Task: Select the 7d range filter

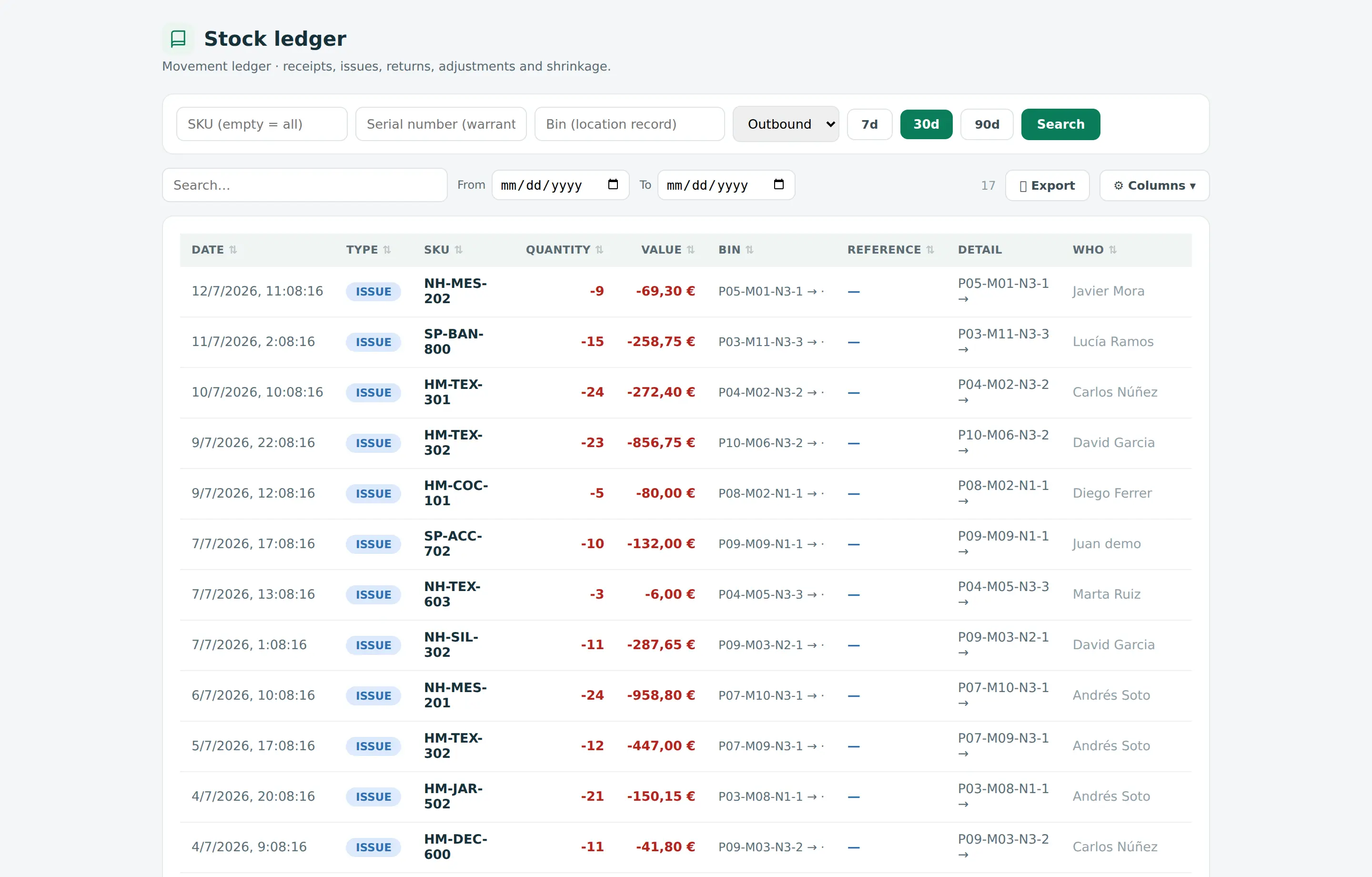Action: coord(869,124)
